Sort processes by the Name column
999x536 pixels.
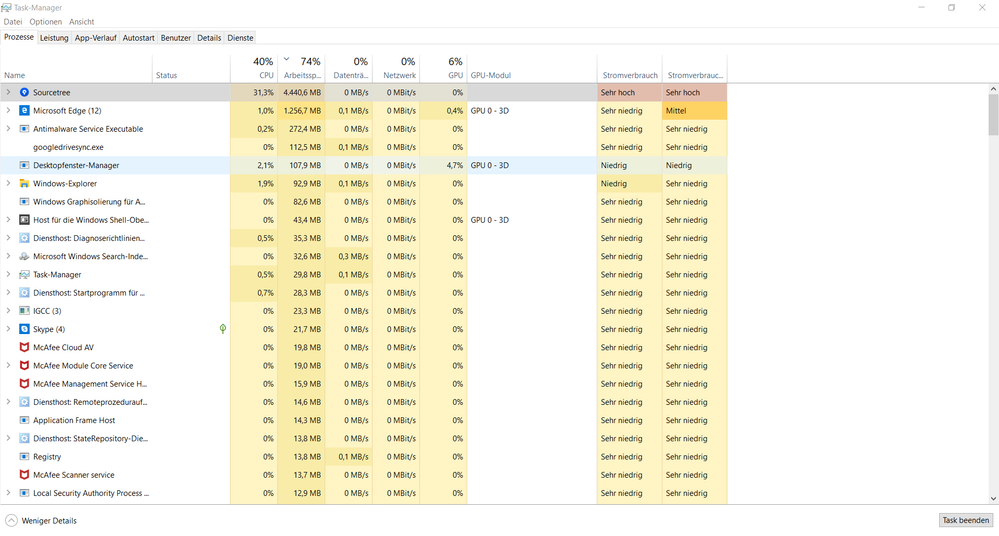pyautogui.click(x=76, y=69)
